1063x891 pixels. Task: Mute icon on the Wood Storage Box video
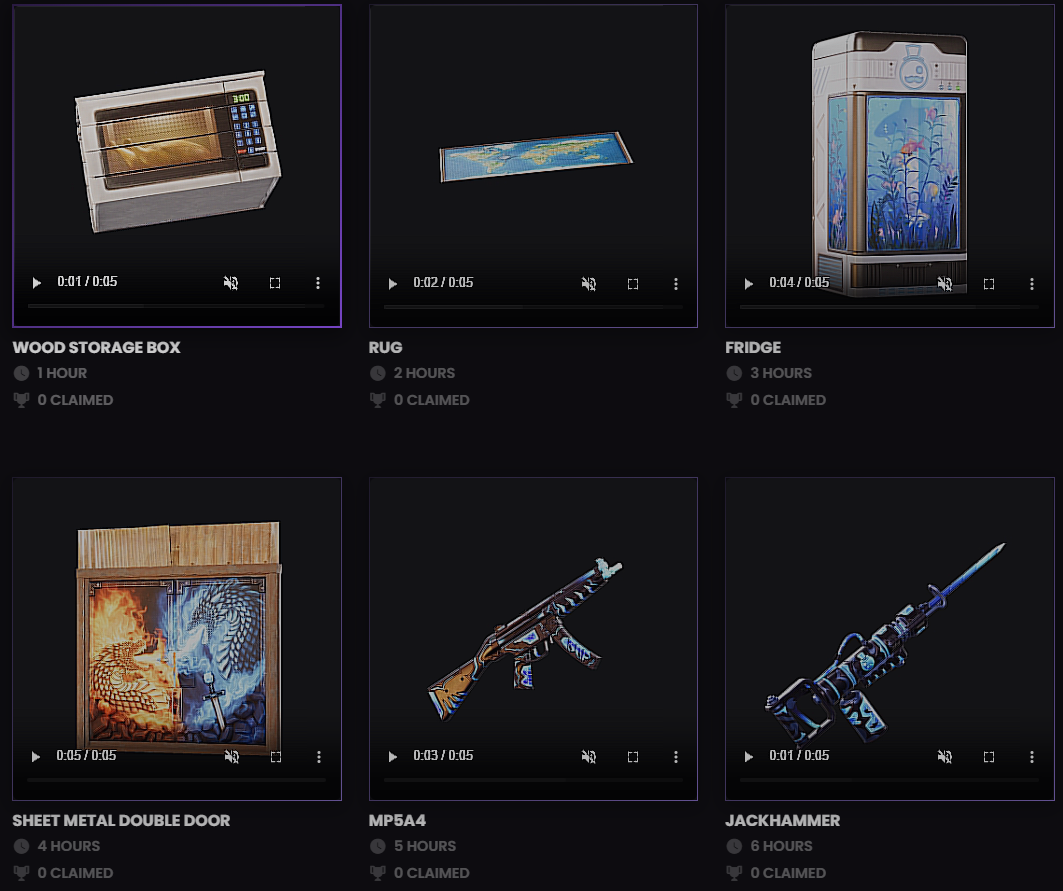[230, 283]
